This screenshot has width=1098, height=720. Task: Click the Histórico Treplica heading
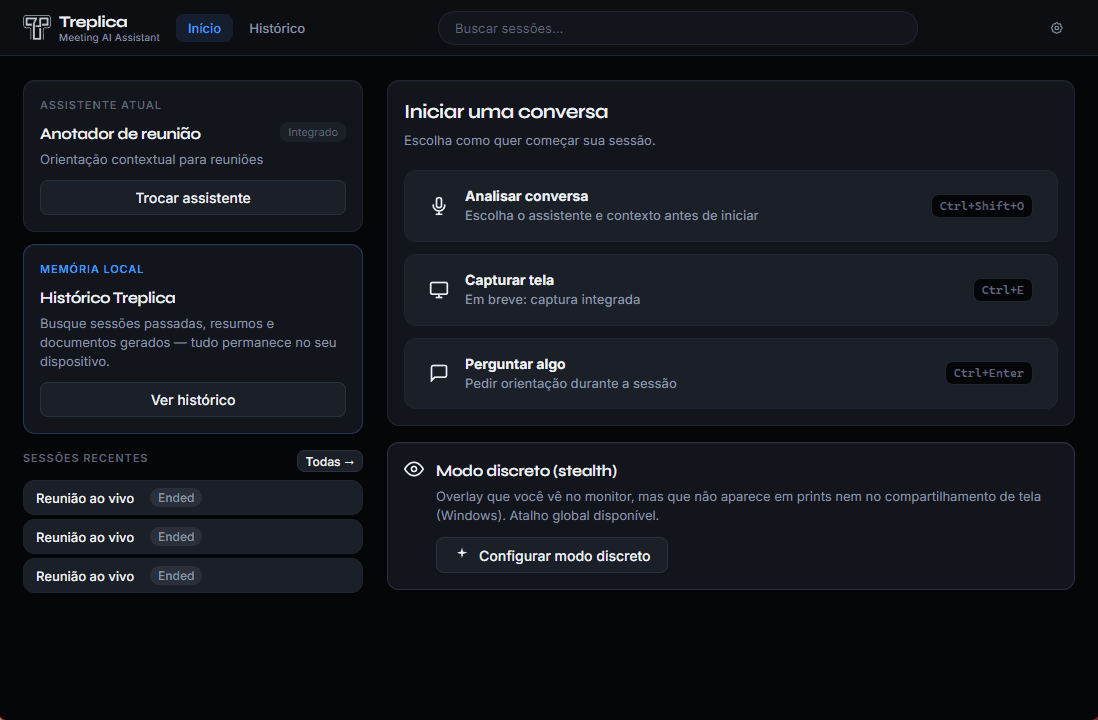tap(108, 298)
